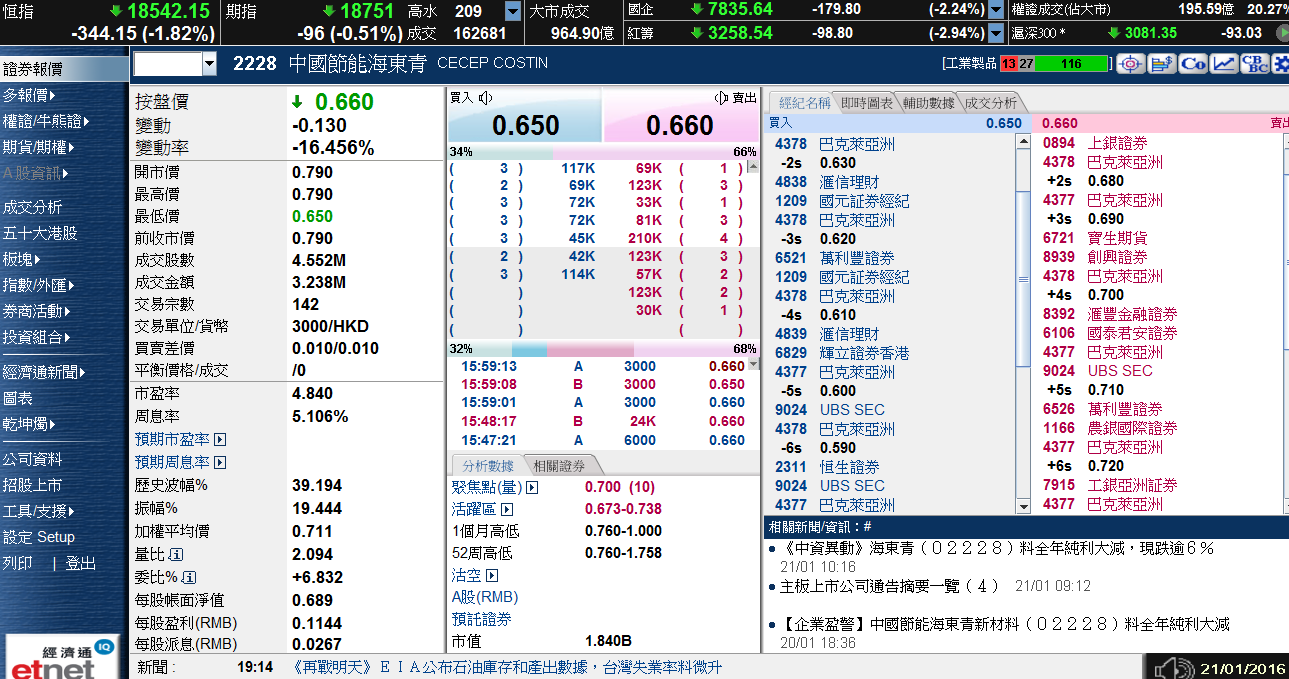Open 招股上市 in the sidebar
This screenshot has width=1289, height=679.
tap(32, 485)
